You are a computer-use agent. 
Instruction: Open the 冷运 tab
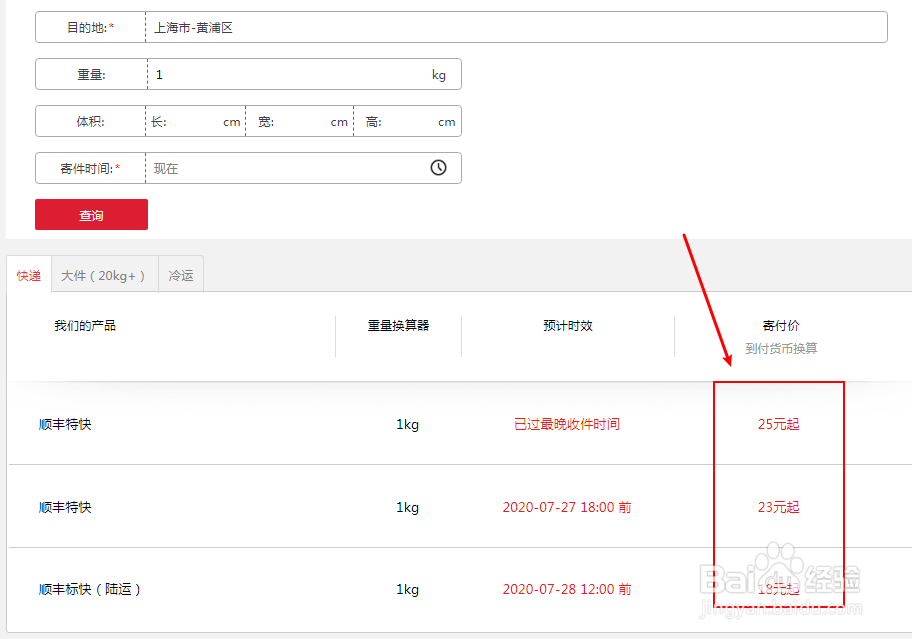point(181,276)
